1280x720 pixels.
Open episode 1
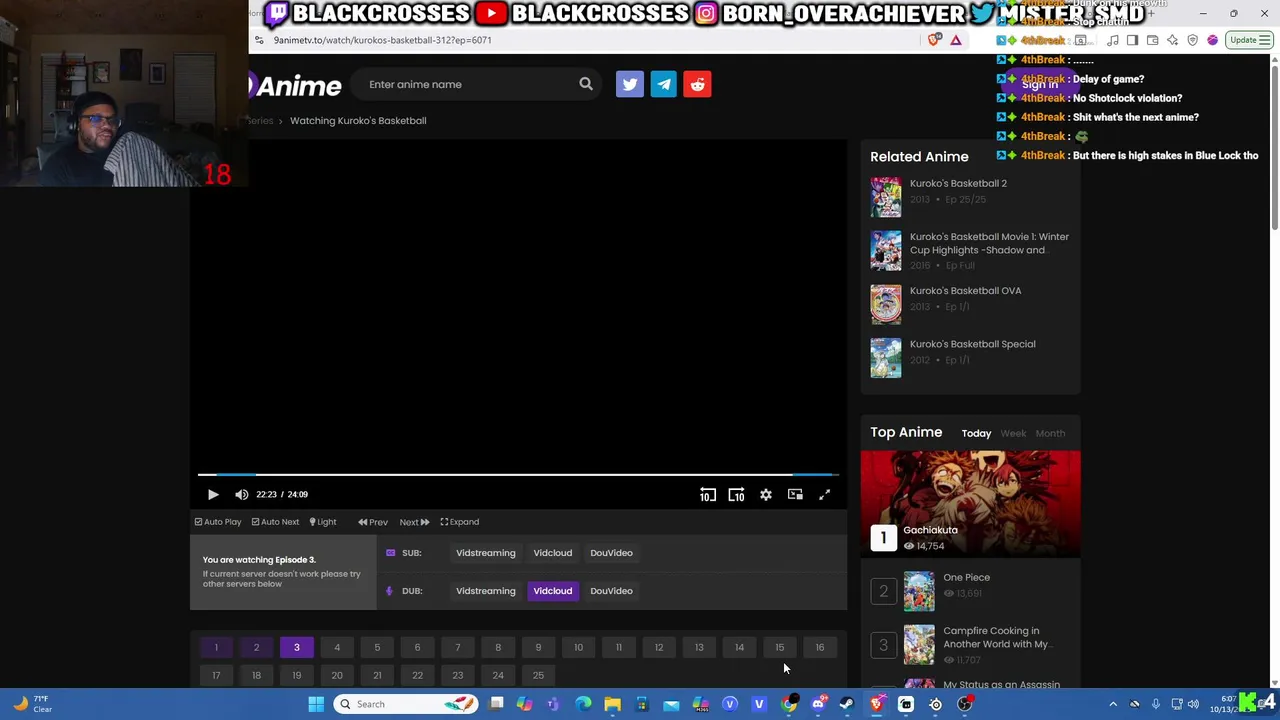pyautogui.click(x=216, y=647)
